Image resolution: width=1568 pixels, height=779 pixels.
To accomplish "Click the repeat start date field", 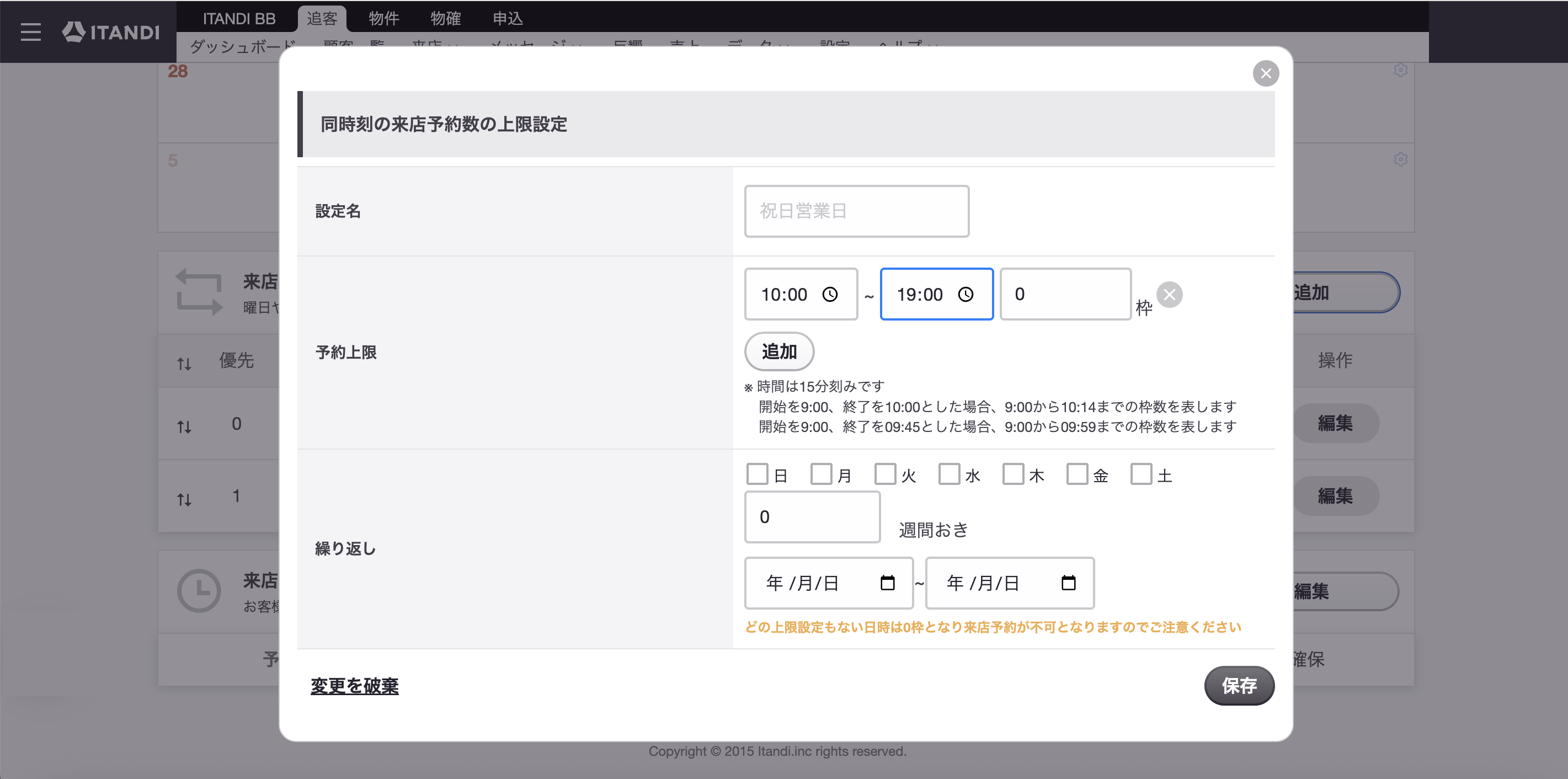I will [829, 583].
